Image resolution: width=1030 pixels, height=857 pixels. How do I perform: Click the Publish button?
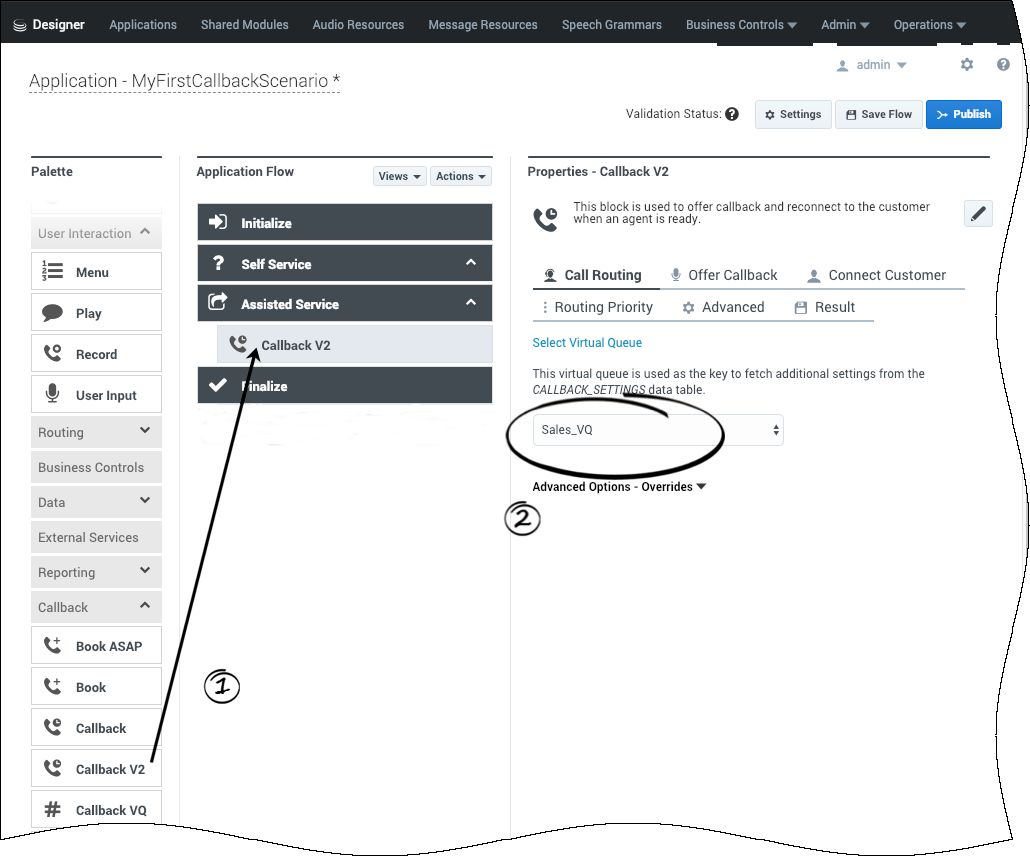(963, 114)
